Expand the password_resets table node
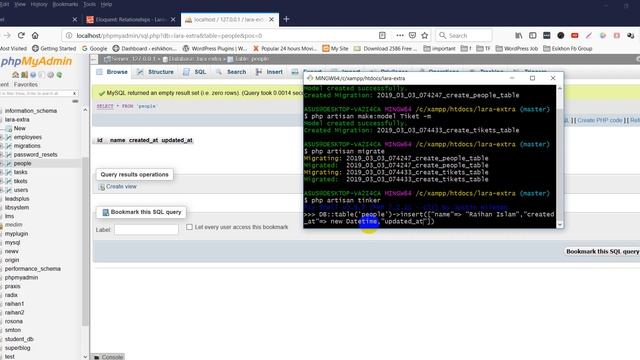640x360 pixels. [2, 155]
